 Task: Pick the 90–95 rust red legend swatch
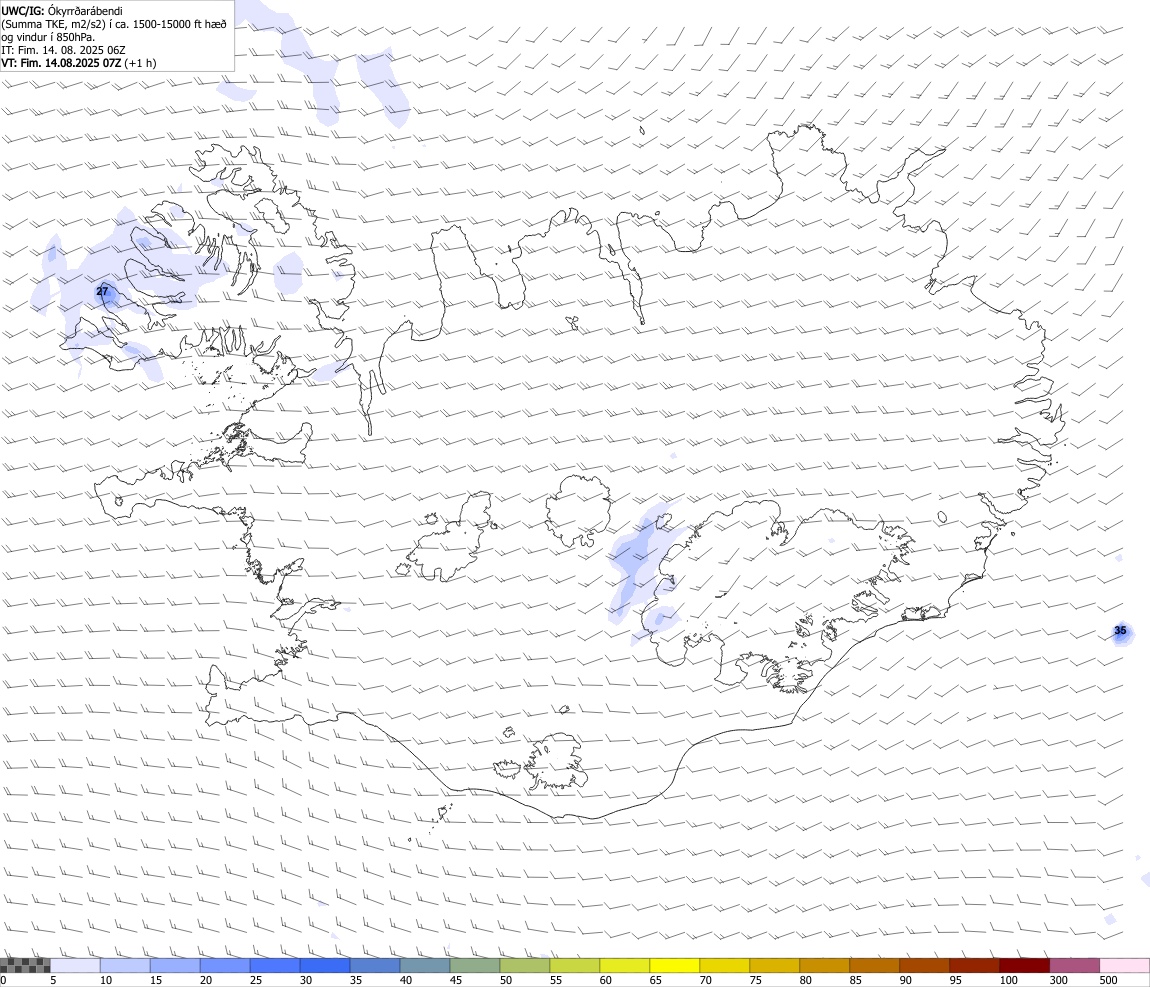[924, 965]
